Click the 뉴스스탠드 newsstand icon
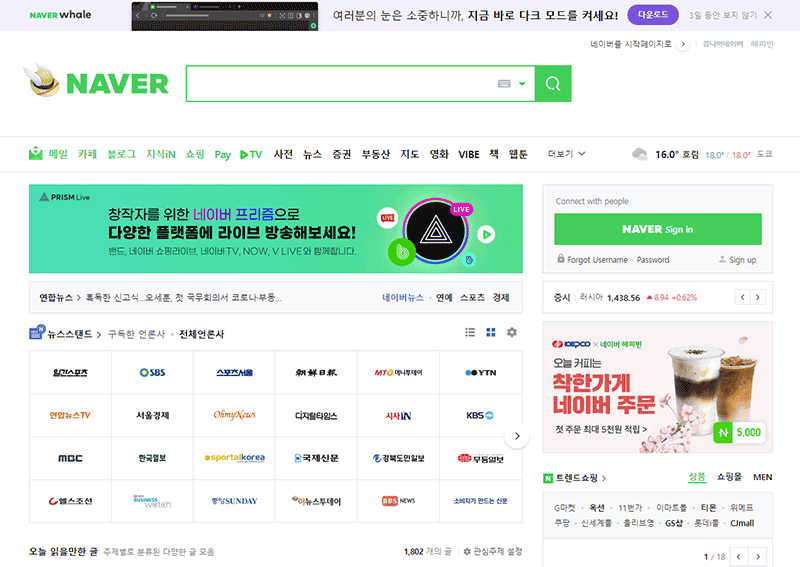 (37, 332)
